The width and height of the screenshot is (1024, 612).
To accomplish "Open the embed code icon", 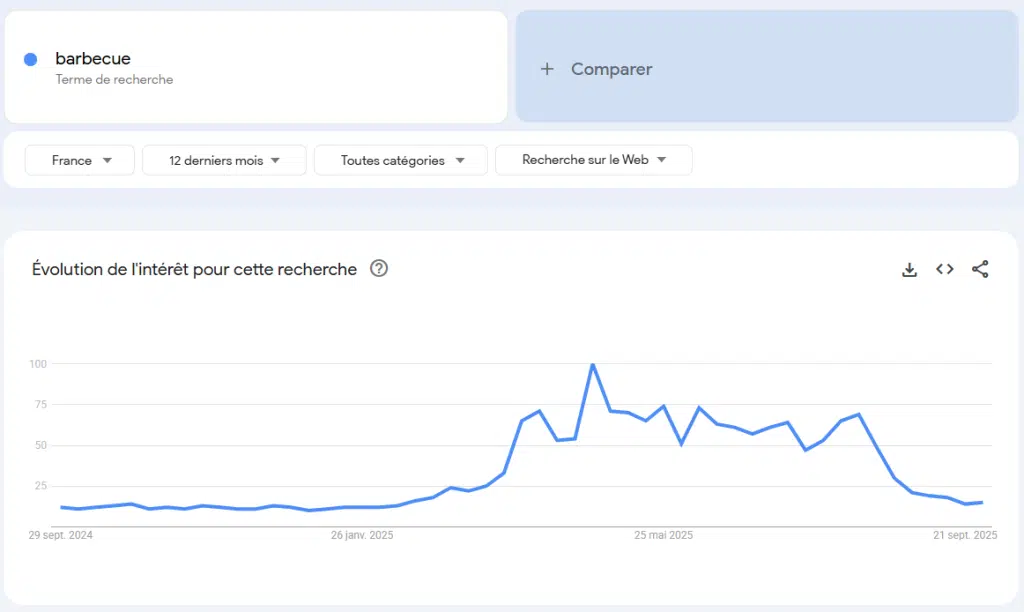I will [x=945, y=269].
